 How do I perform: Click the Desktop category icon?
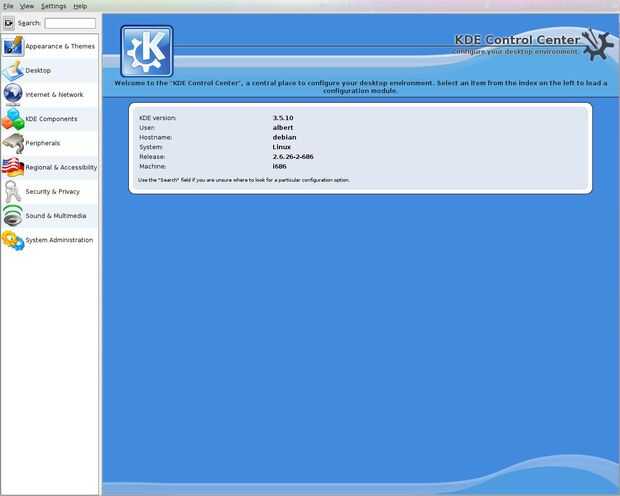[13, 70]
